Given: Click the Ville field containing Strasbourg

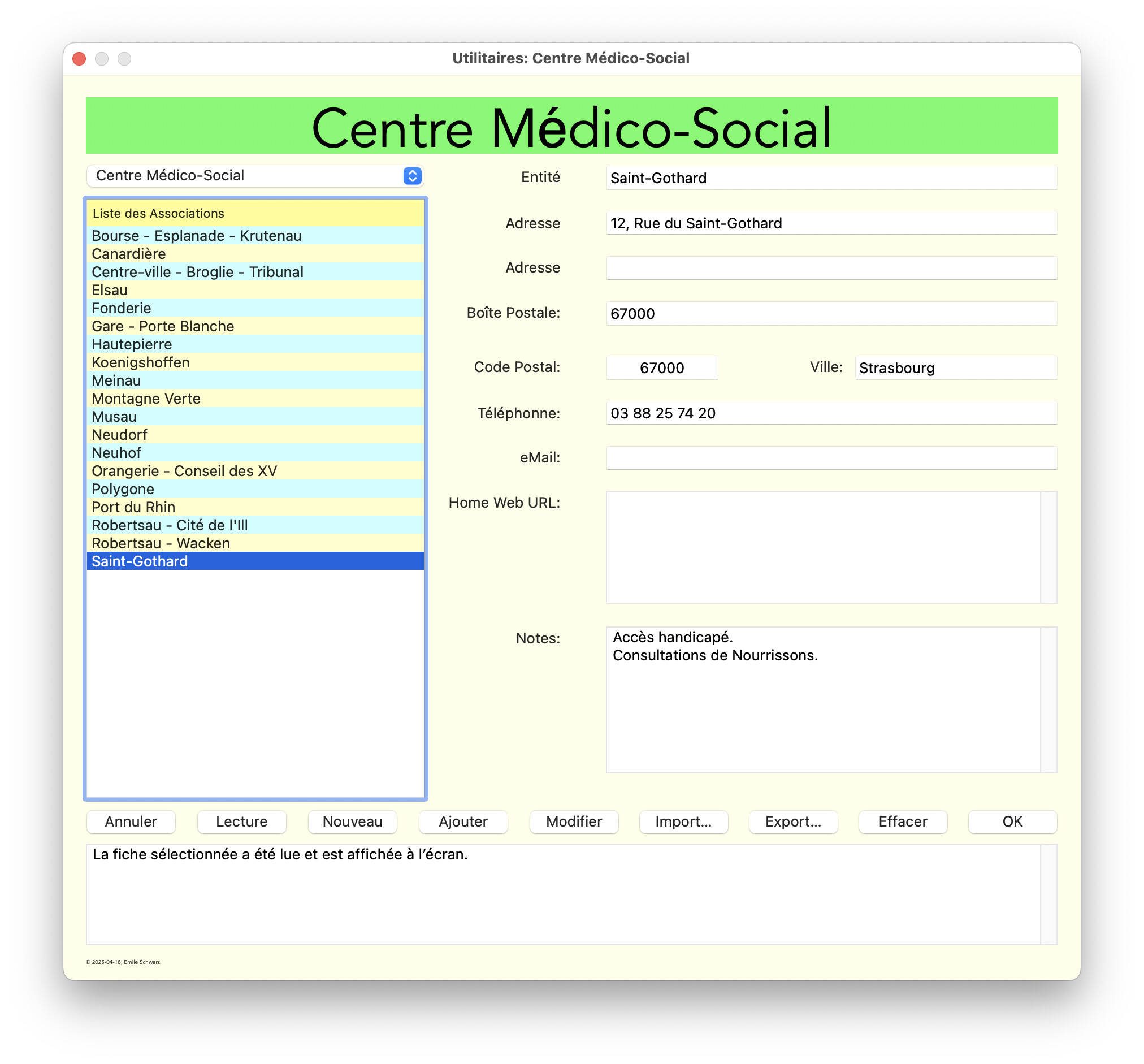Looking at the screenshot, I should [955, 367].
